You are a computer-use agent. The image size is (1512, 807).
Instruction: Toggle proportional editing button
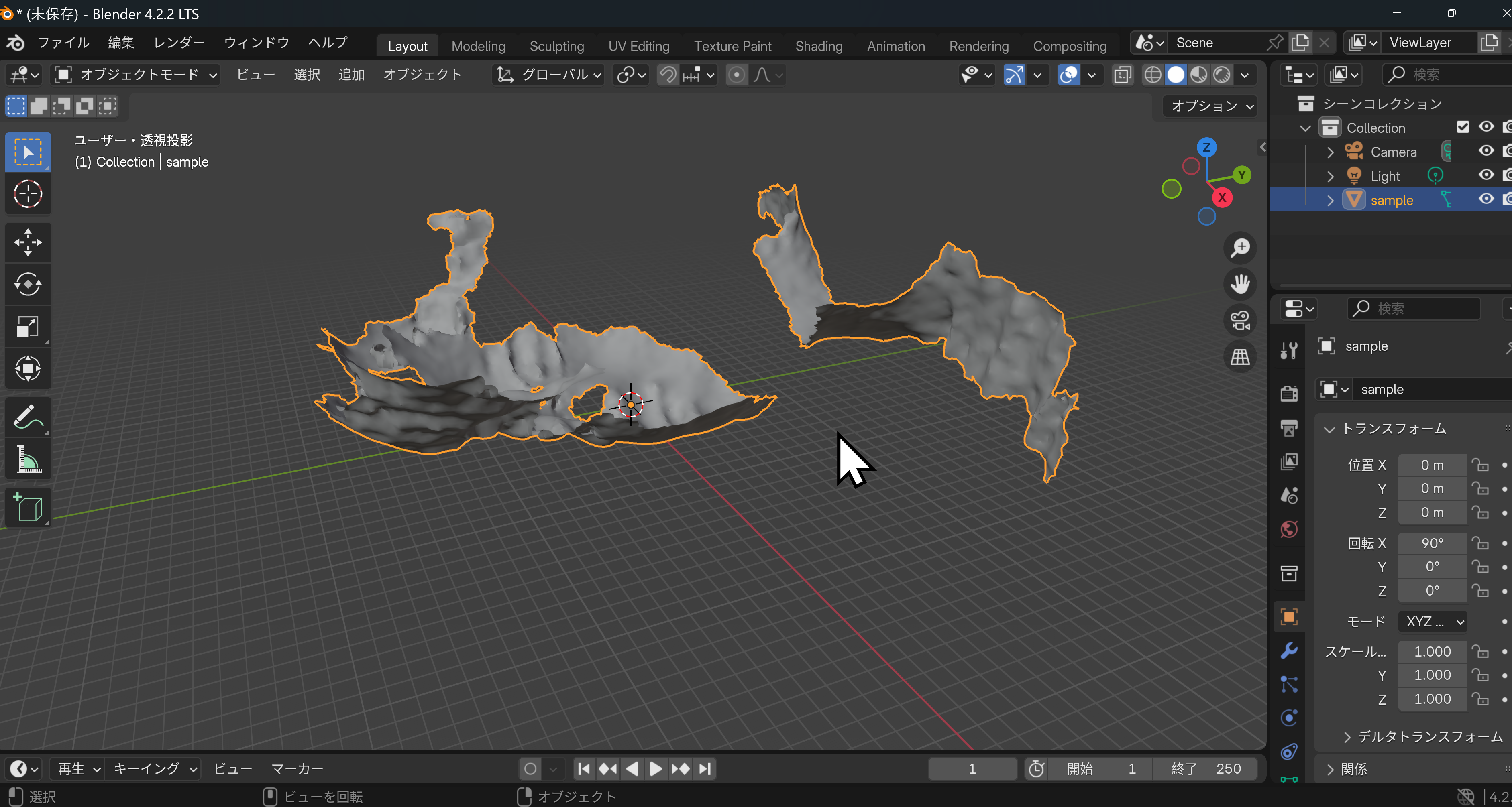[x=737, y=75]
